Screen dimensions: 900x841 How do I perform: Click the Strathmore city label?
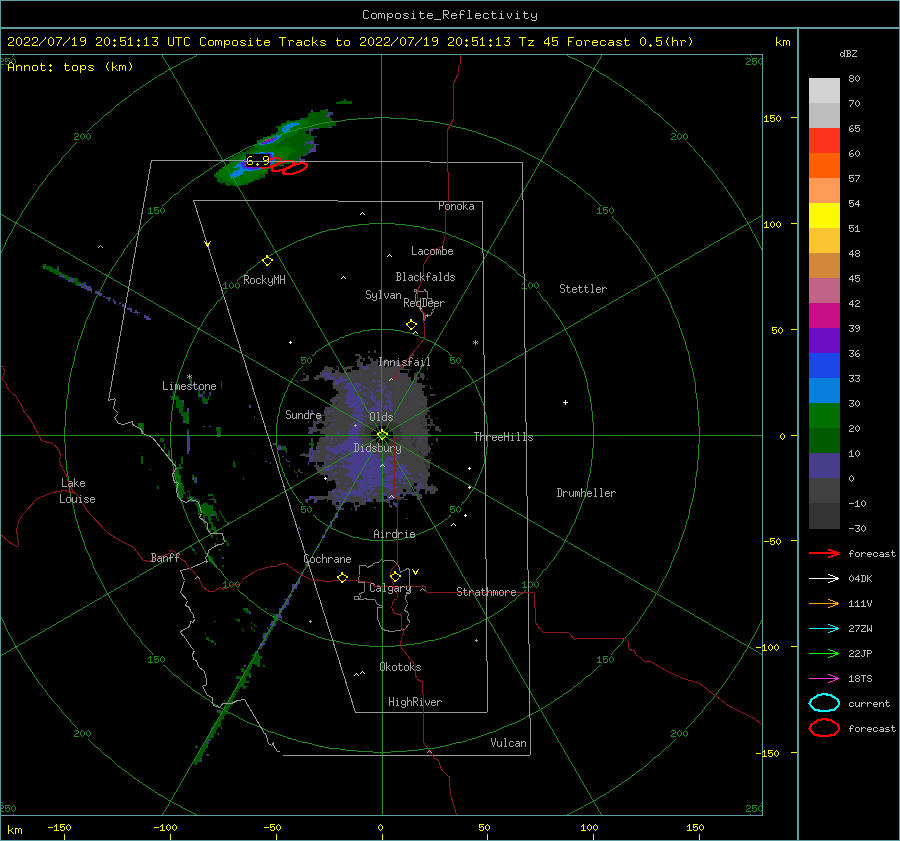(x=486, y=592)
